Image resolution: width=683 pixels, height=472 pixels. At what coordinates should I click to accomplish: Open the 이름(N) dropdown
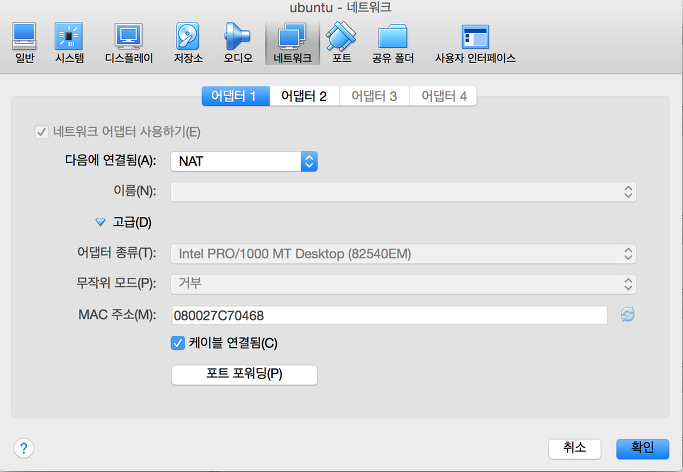[403, 192]
